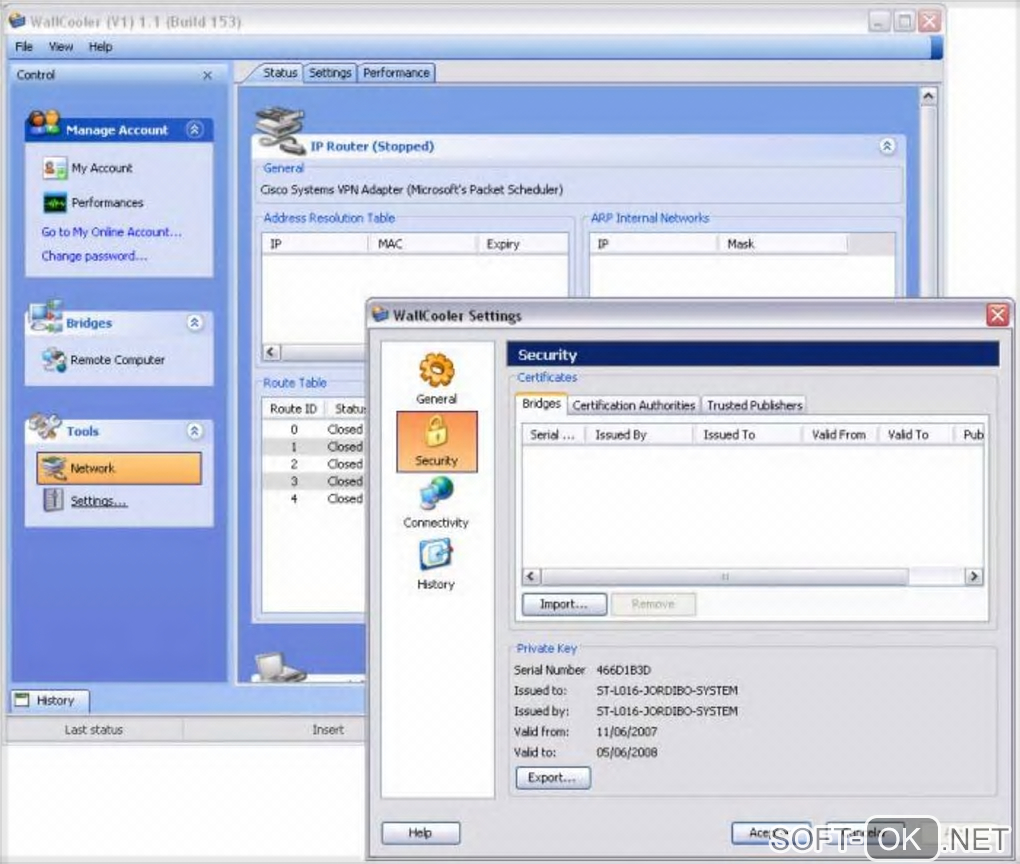Screen dimensions: 1020x864
Task: Select route row 3 in Route Table
Action: 314,481
